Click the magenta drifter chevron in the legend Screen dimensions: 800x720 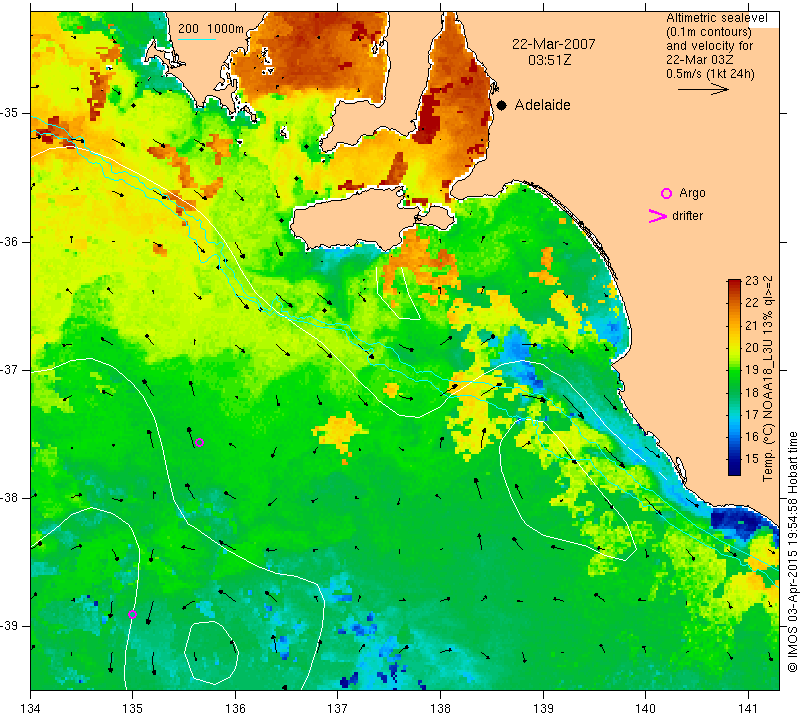[658, 216]
